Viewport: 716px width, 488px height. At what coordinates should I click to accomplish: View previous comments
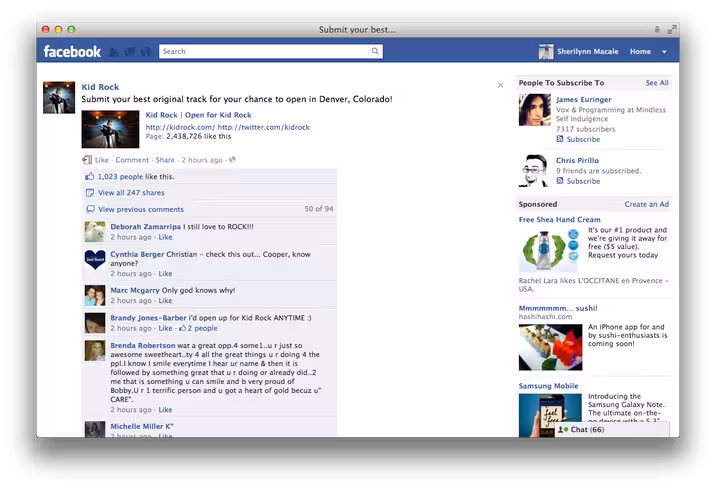[141, 210]
